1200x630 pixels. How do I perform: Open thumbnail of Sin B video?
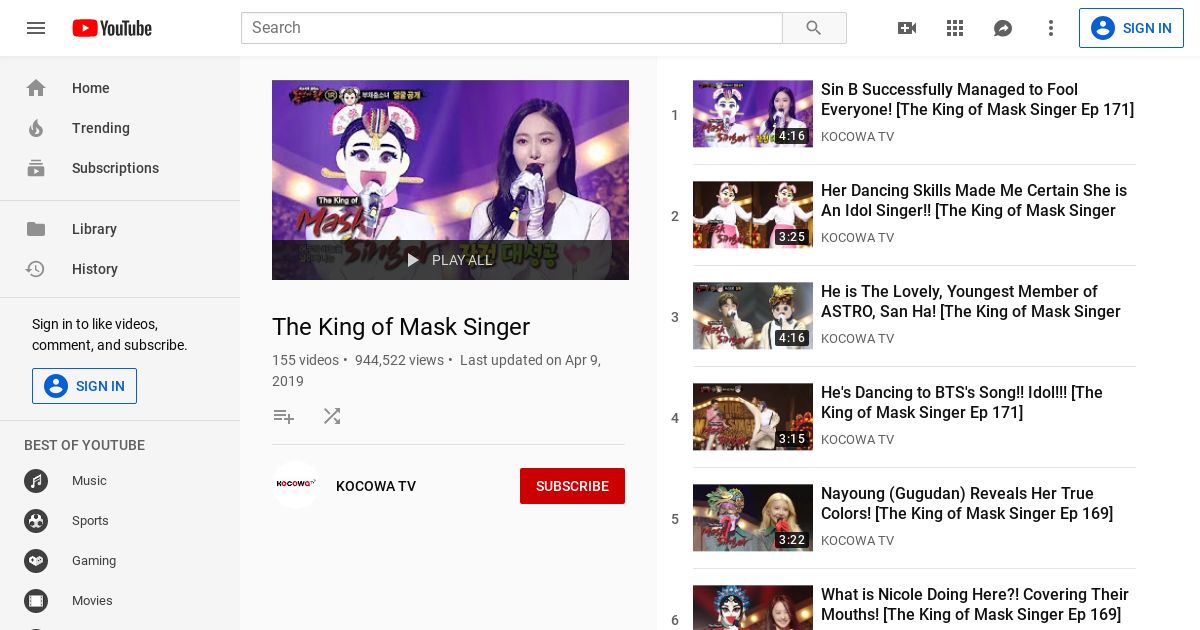(753, 114)
